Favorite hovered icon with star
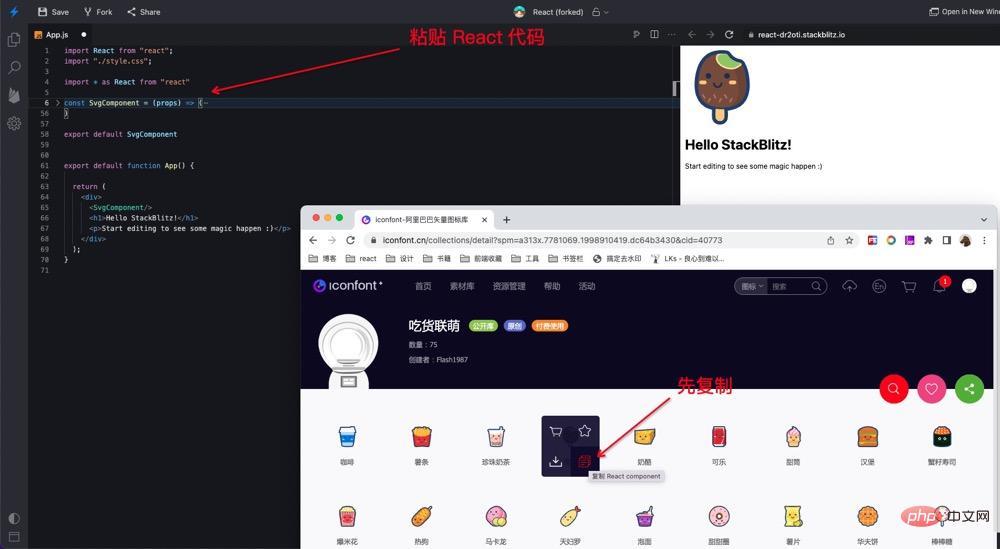The image size is (1000, 549). point(584,432)
